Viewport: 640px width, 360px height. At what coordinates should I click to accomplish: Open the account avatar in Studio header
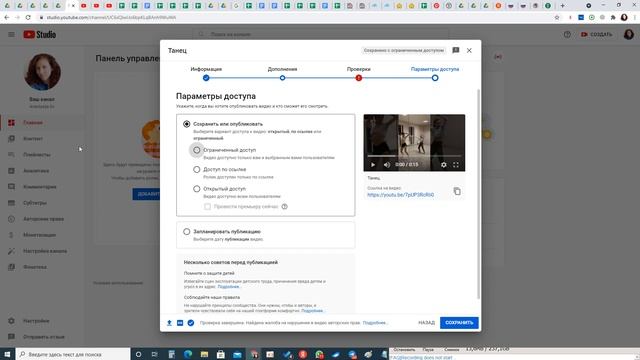point(628,34)
